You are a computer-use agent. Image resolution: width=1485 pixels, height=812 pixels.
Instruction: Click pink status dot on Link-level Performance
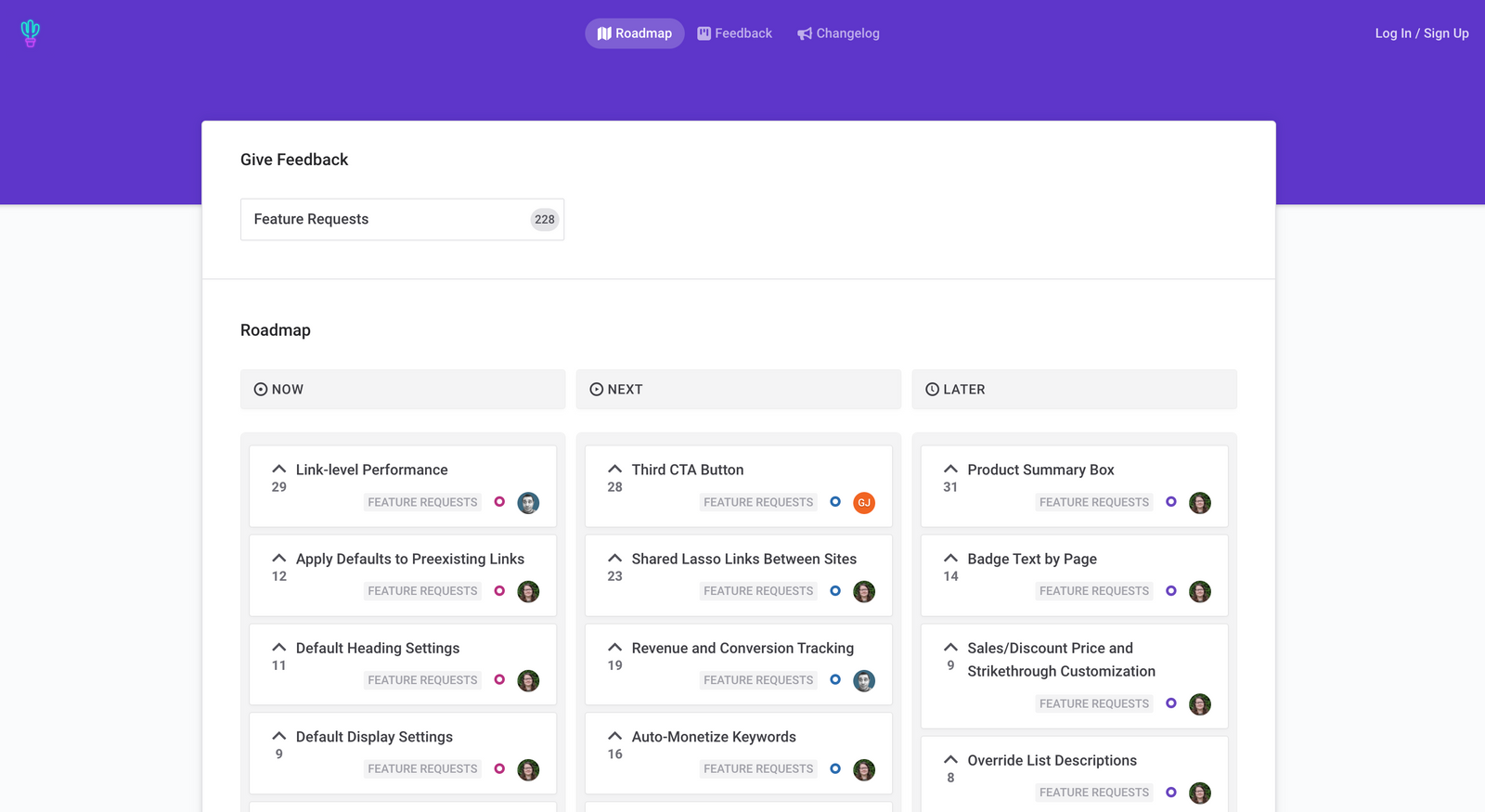pos(499,502)
